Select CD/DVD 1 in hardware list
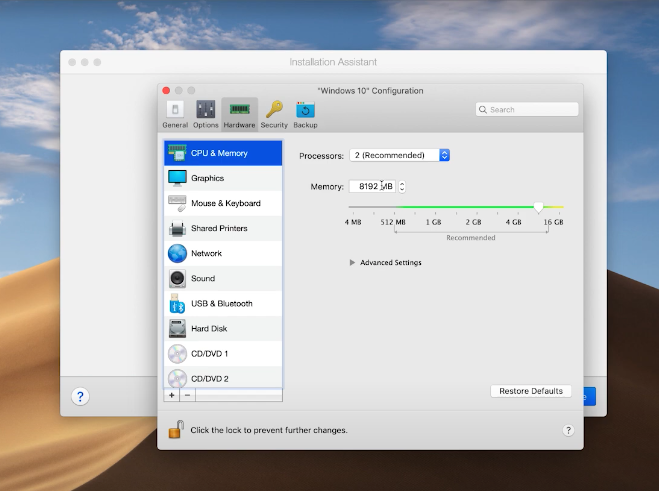 pyautogui.click(x=223, y=354)
